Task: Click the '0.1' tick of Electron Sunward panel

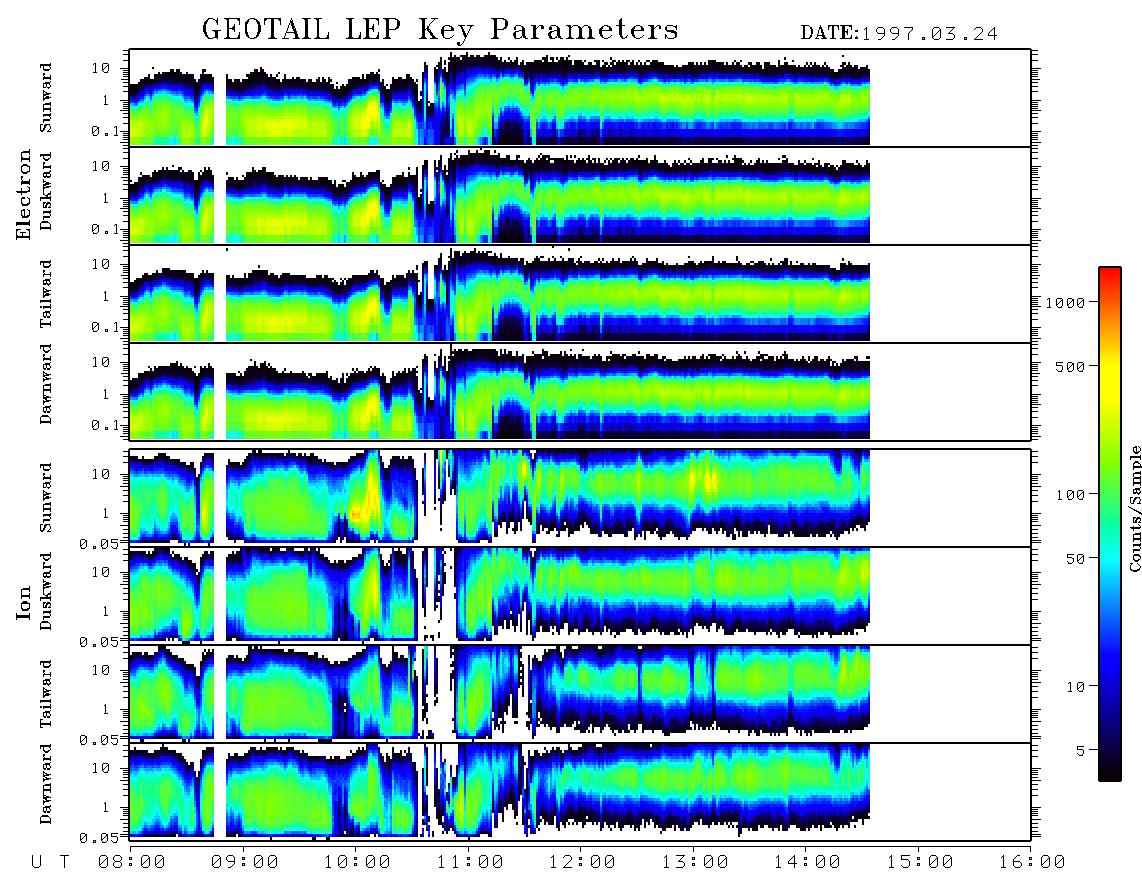Action: point(105,132)
